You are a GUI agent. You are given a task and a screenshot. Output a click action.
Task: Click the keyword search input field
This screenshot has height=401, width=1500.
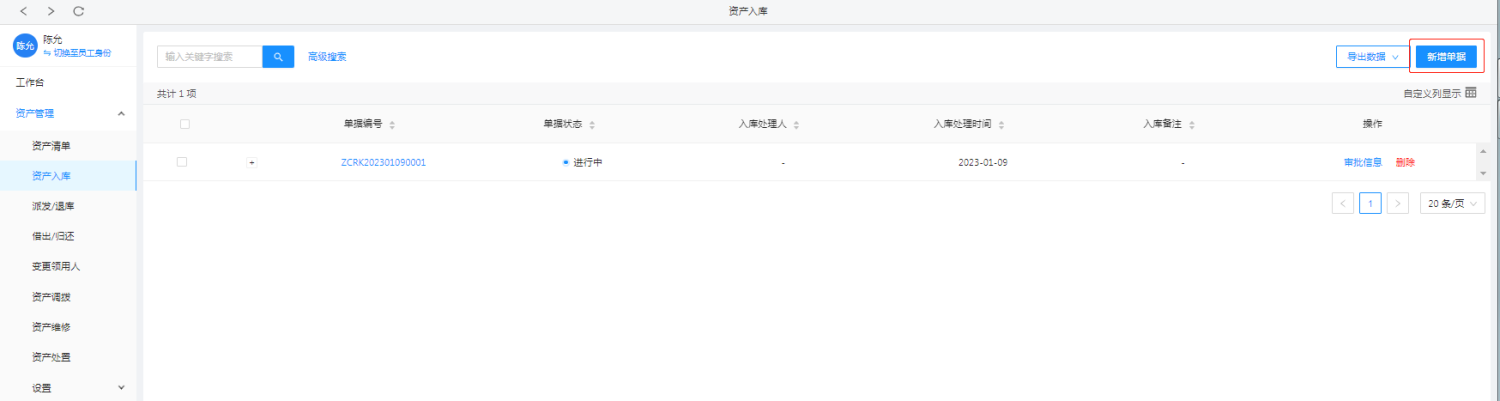click(210, 57)
